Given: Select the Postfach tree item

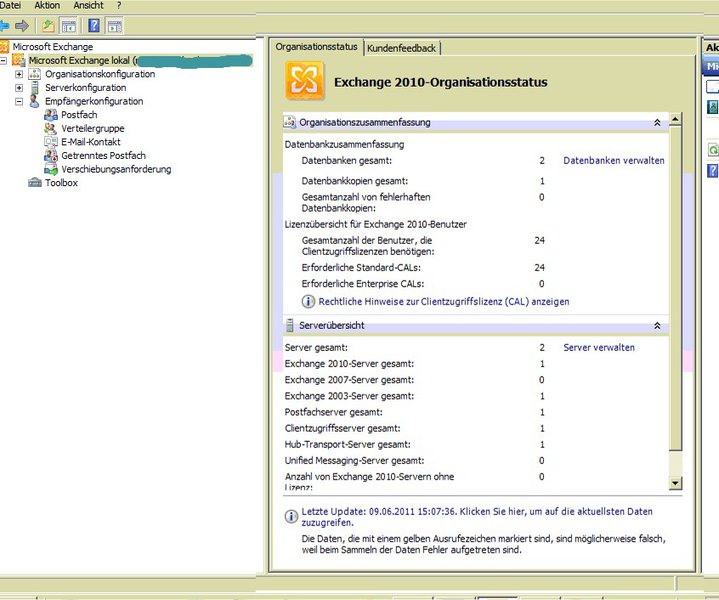Looking at the screenshot, I should click(79, 115).
